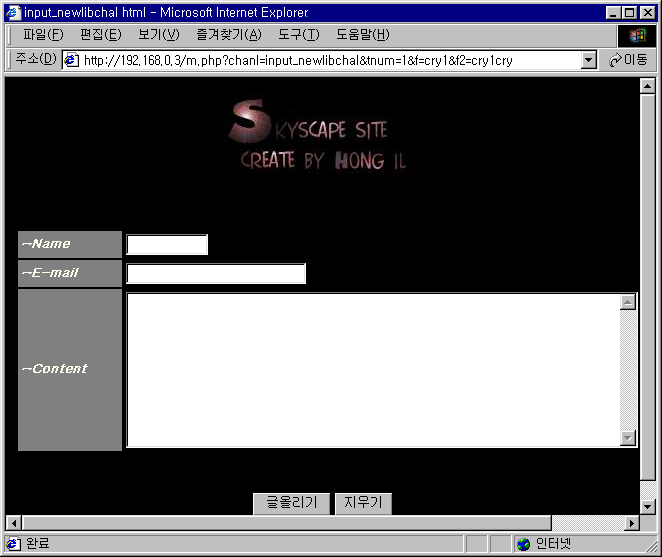Close the Internet Explorer window
Image resolution: width=662 pixels, height=557 pixels.
(x=648, y=13)
